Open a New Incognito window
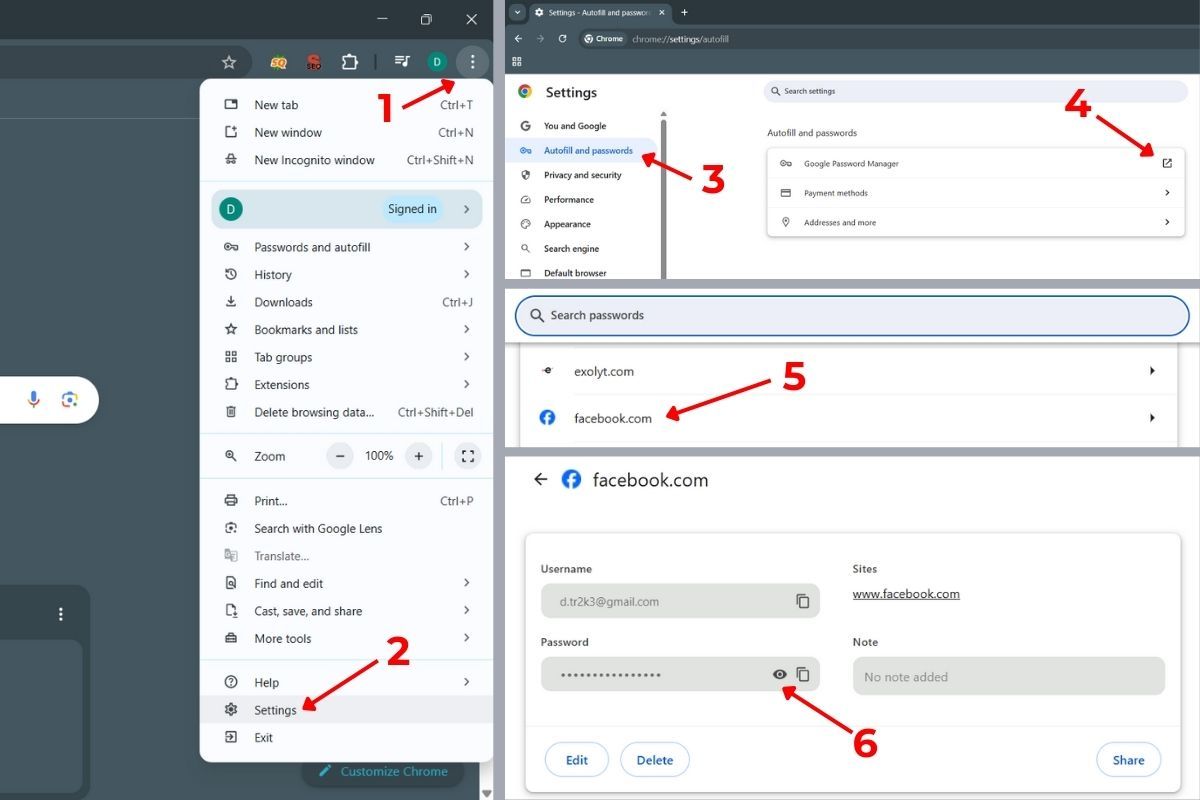Image resolution: width=1200 pixels, height=800 pixels. (347, 160)
